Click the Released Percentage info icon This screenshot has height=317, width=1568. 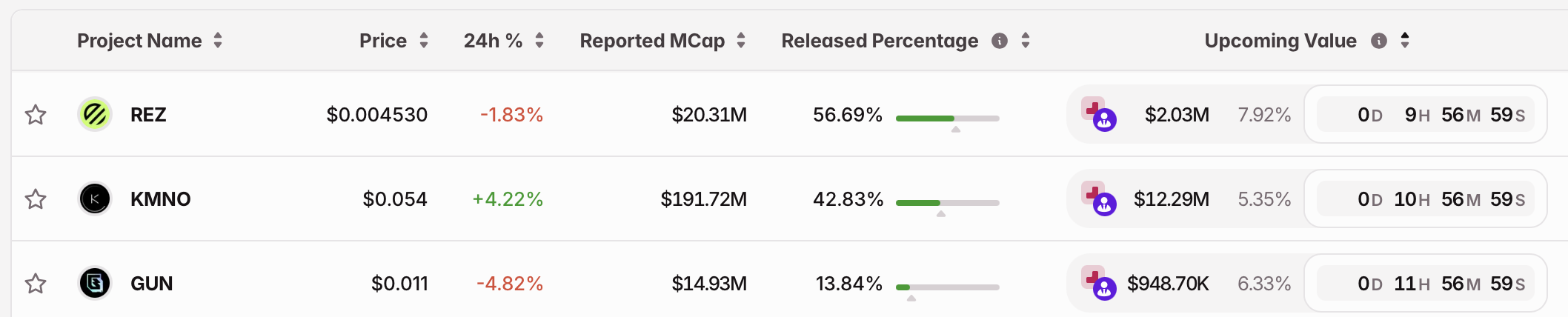[x=1000, y=41]
